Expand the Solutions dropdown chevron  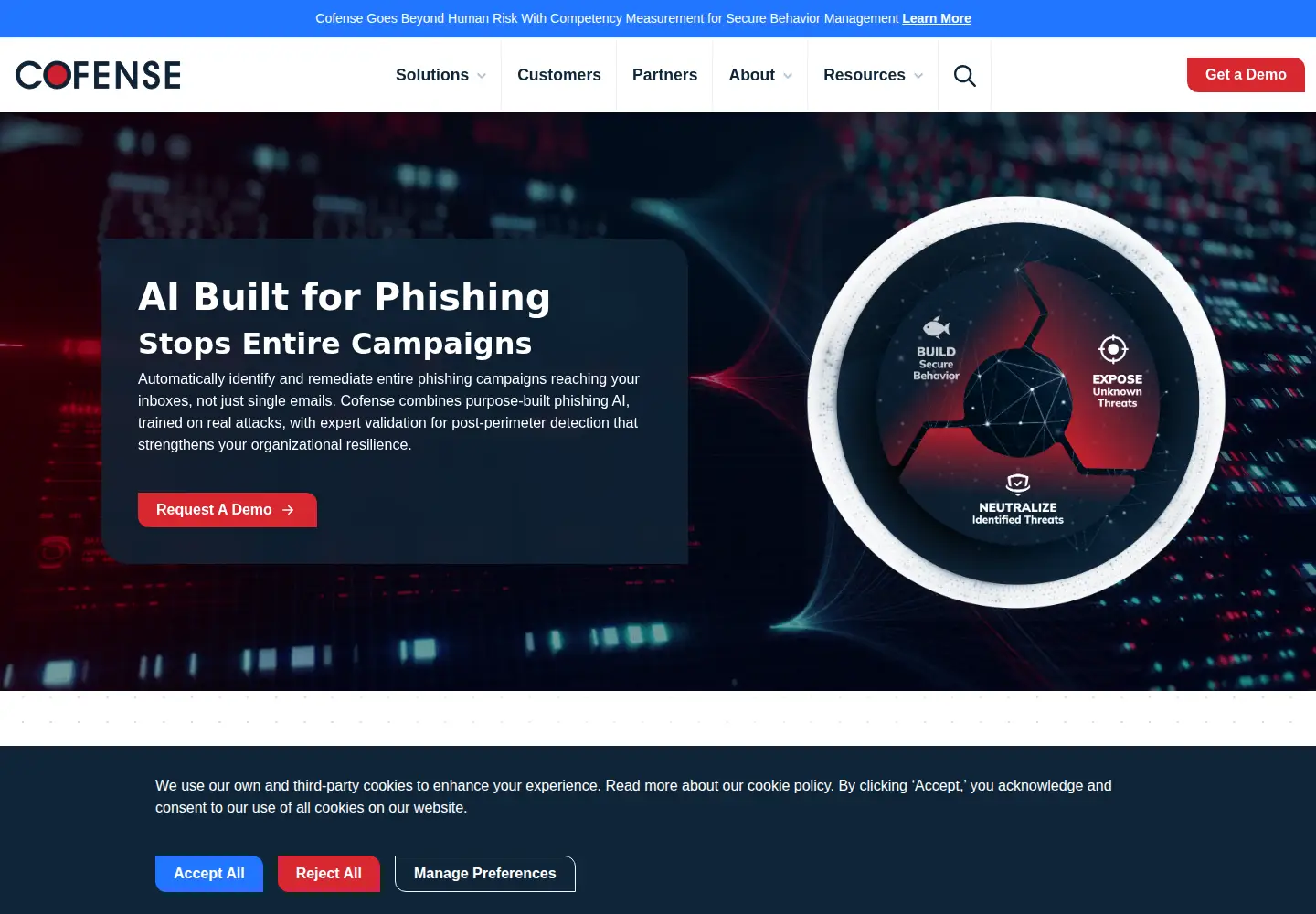pos(482,76)
